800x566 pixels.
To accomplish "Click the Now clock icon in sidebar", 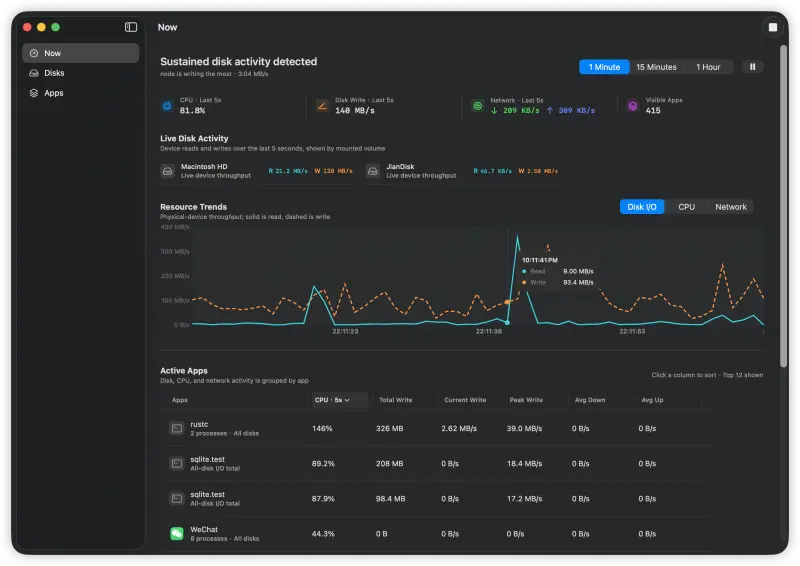I will tap(34, 53).
